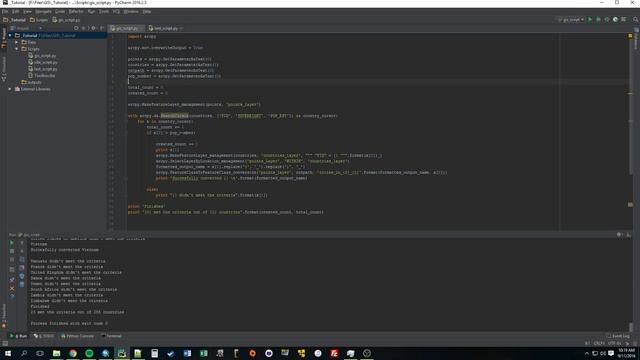The height and width of the screenshot is (360, 640).
Task: Click the Structure vertical tab on left edge
Action: coord(4,69)
